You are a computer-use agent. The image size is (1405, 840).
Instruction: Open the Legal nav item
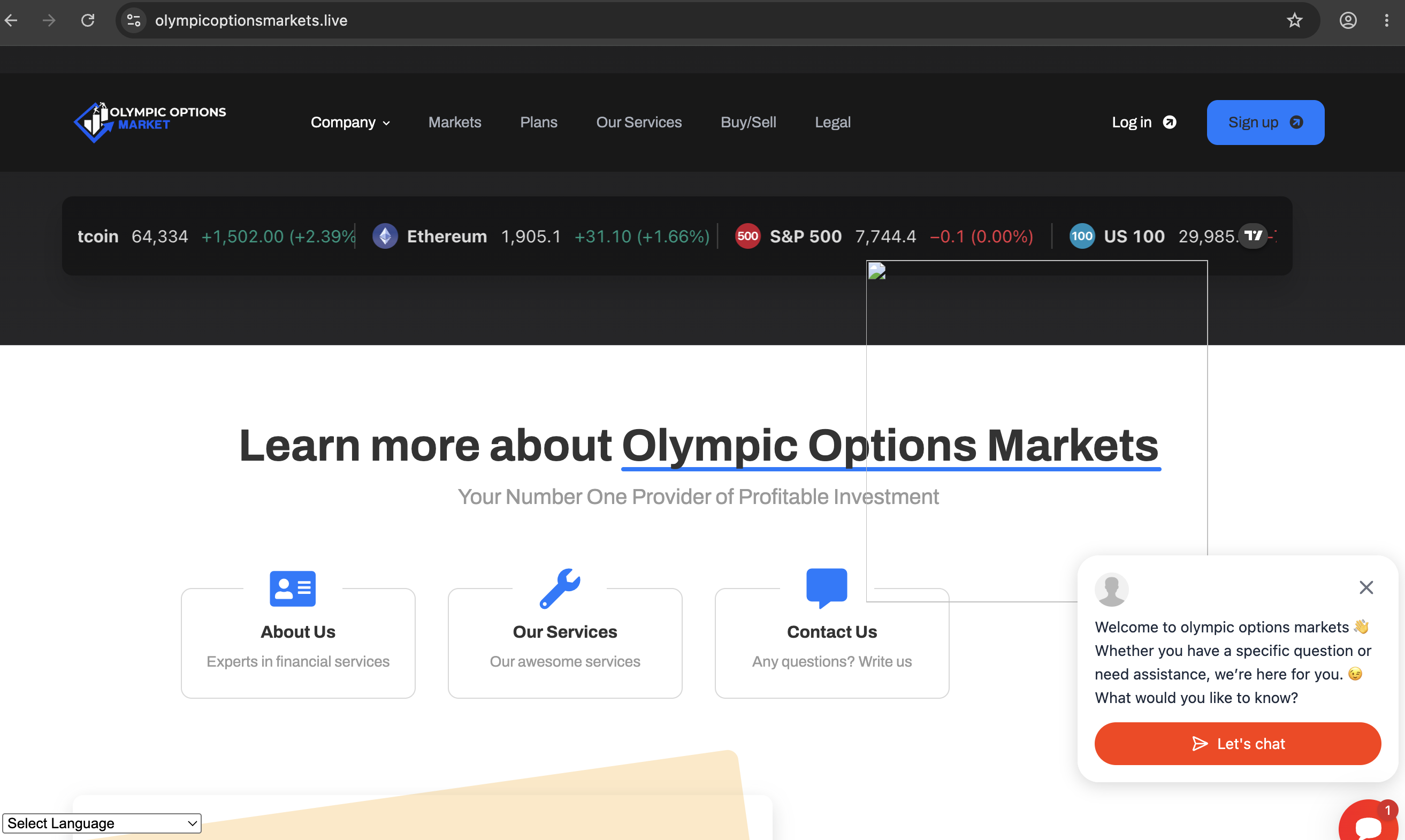pyautogui.click(x=832, y=123)
